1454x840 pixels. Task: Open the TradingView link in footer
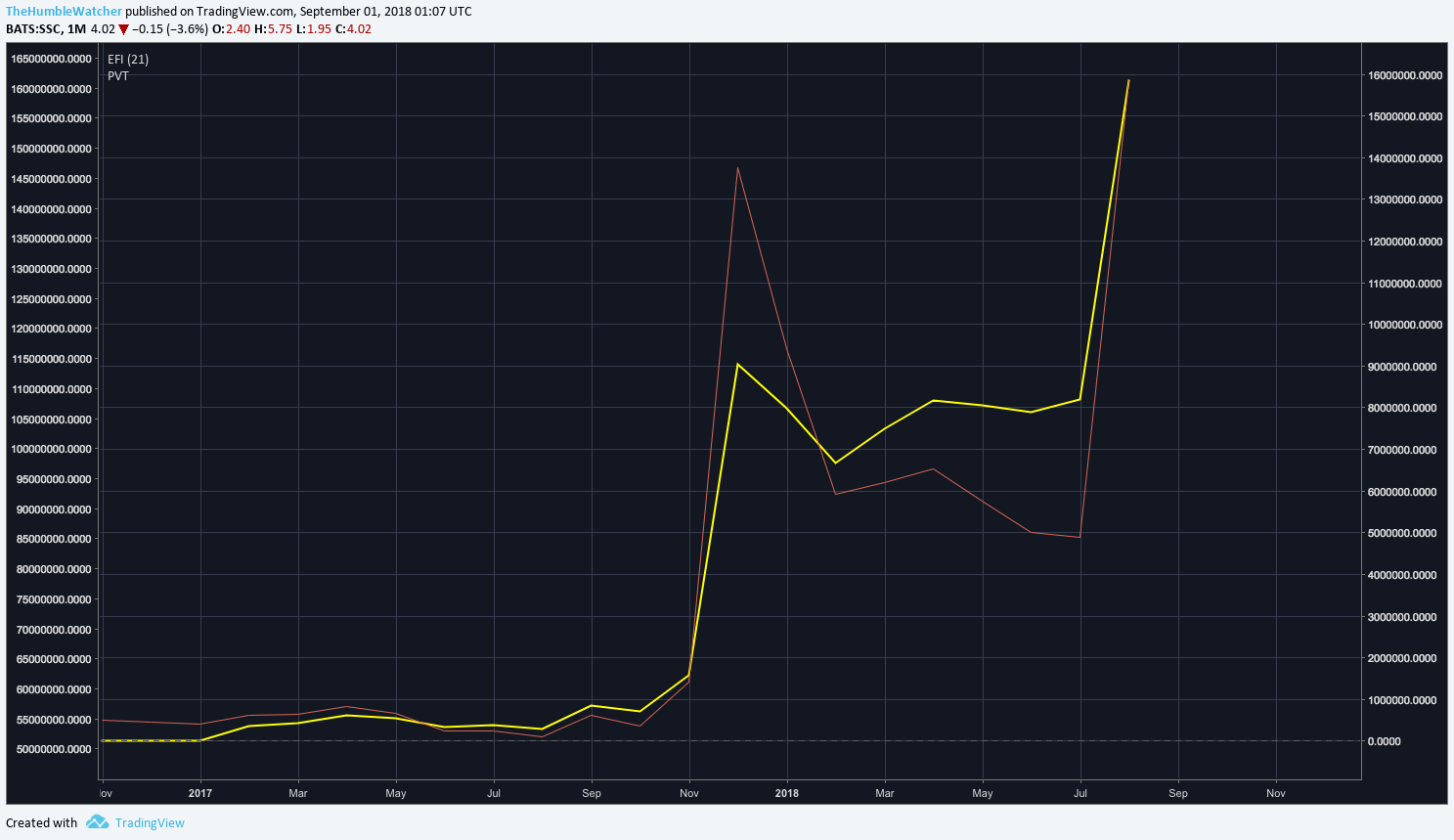[x=150, y=822]
